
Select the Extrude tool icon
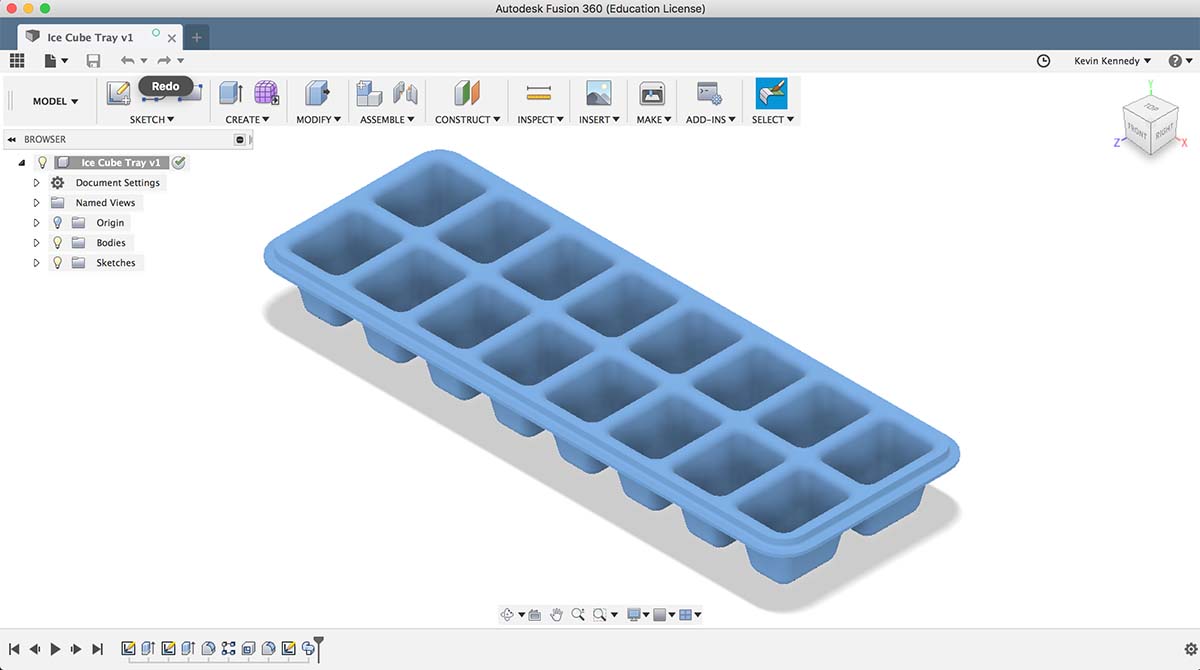click(x=230, y=94)
